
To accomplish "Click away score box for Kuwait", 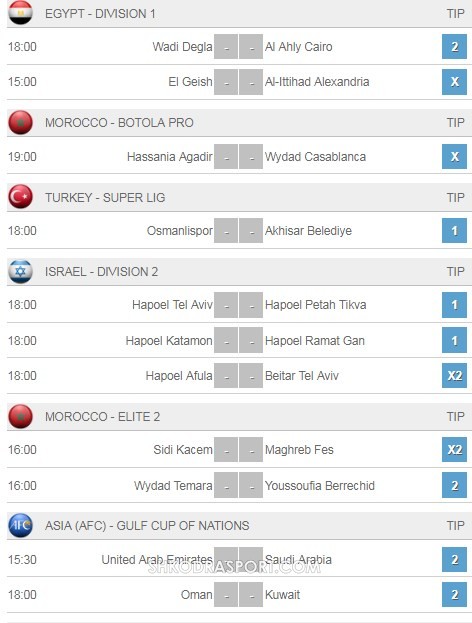I will [x=251, y=595].
